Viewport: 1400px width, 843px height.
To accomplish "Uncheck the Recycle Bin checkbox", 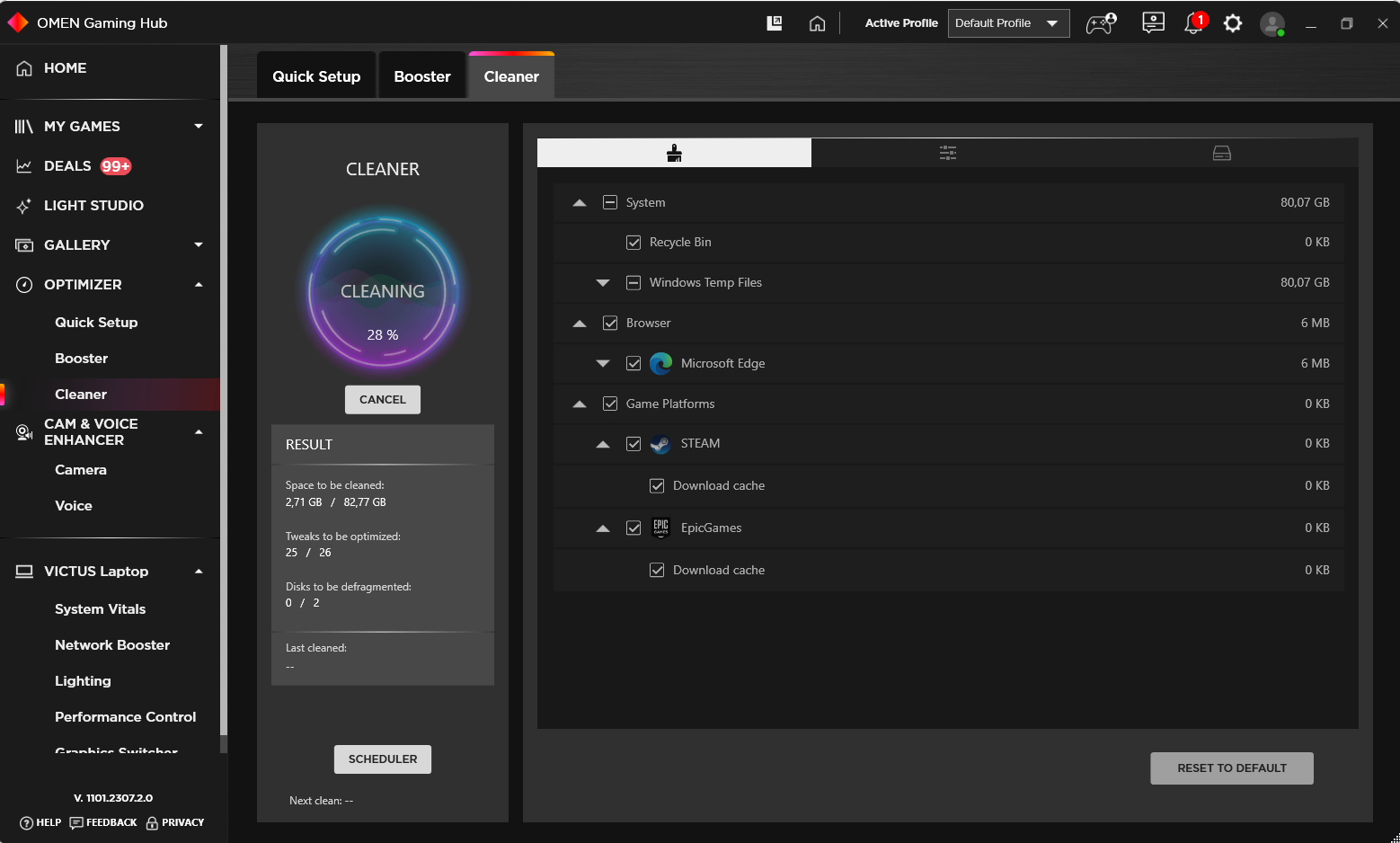I will coord(634,242).
